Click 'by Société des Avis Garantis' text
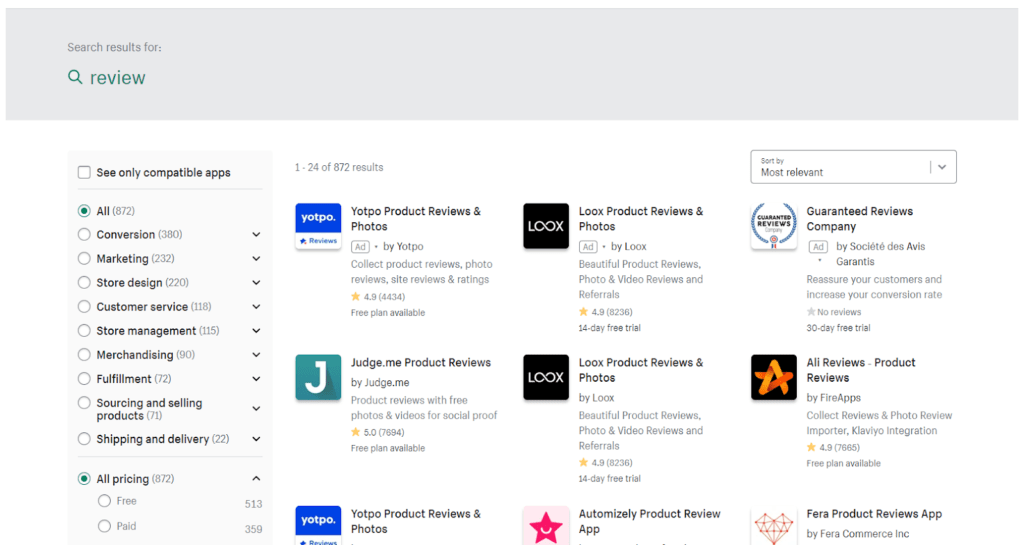1024x545 pixels. coord(880,254)
